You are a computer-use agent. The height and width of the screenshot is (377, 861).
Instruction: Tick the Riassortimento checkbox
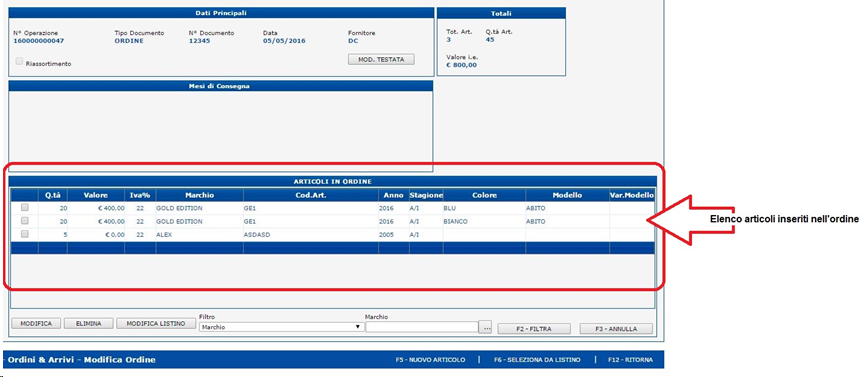coord(20,62)
